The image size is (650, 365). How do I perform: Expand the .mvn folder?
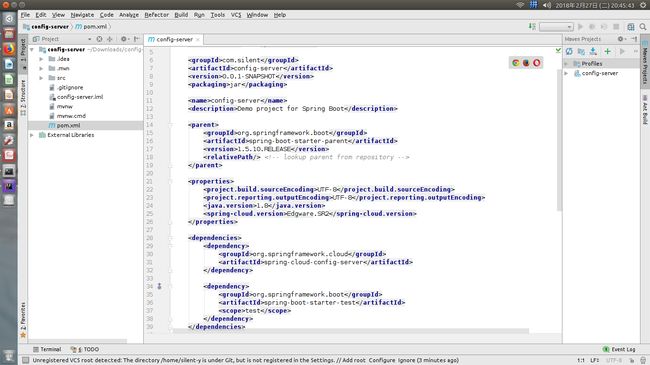[41, 68]
